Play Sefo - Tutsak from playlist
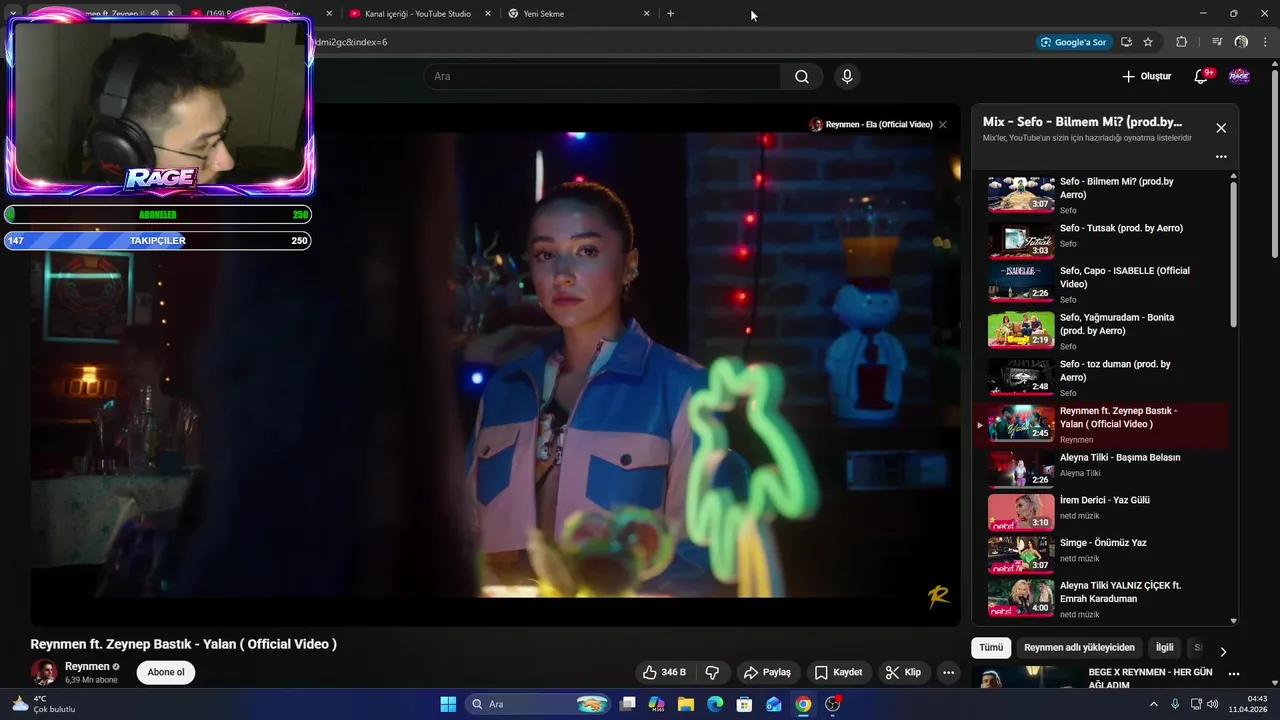The image size is (1280, 720). click(1100, 241)
